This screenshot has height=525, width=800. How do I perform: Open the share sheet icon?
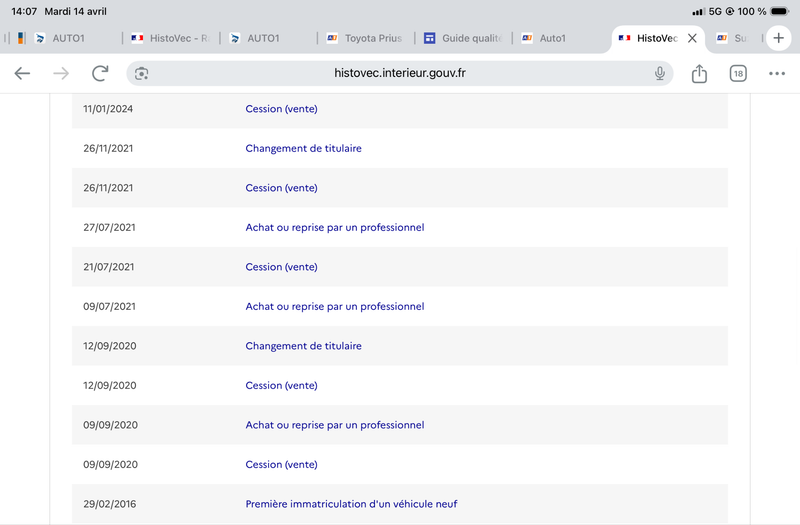[699, 73]
